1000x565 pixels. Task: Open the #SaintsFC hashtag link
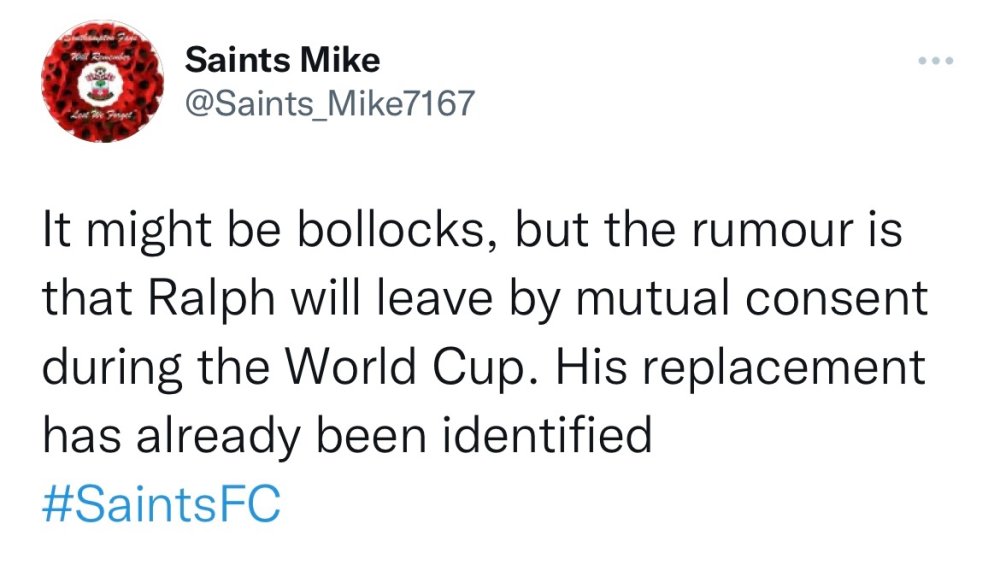(161, 502)
